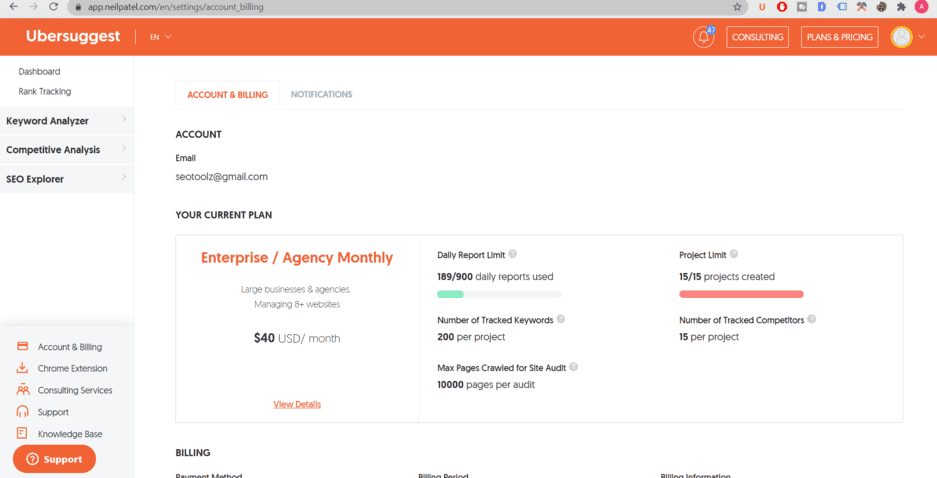Click the Support headset icon in sidebar list

pos(23,412)
